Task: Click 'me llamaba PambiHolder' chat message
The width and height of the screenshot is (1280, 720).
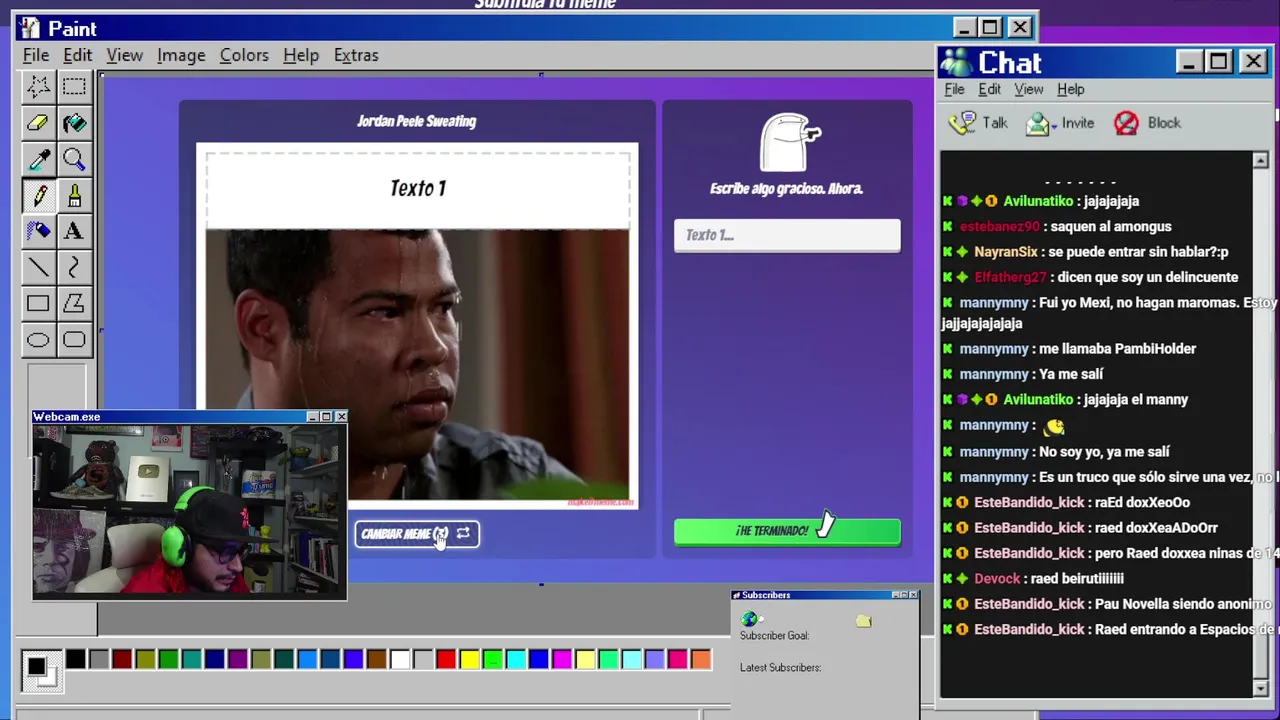Action: (1117, 349)
